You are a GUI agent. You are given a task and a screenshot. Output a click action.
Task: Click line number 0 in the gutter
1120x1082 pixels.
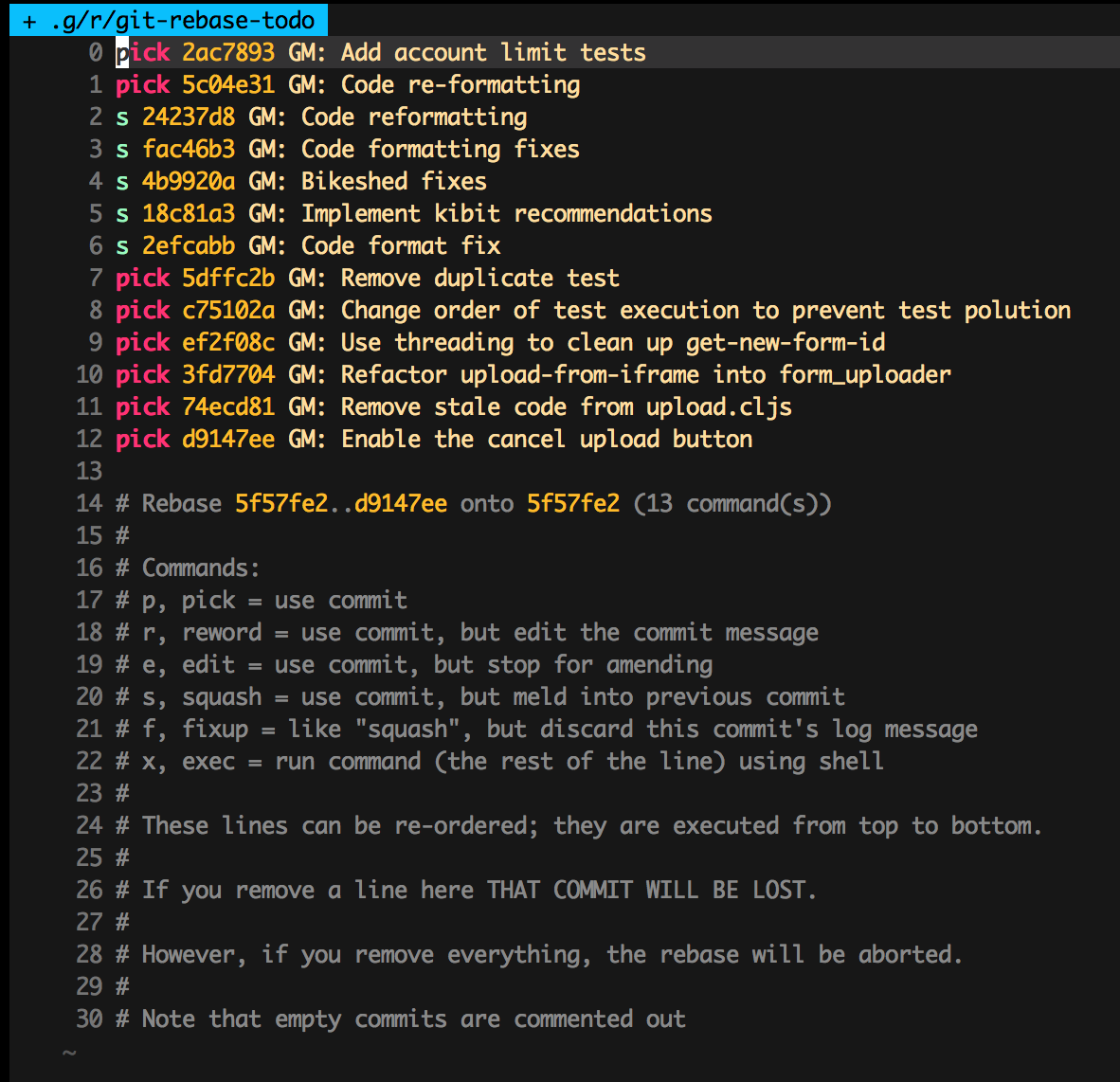[x=95, y=52]
